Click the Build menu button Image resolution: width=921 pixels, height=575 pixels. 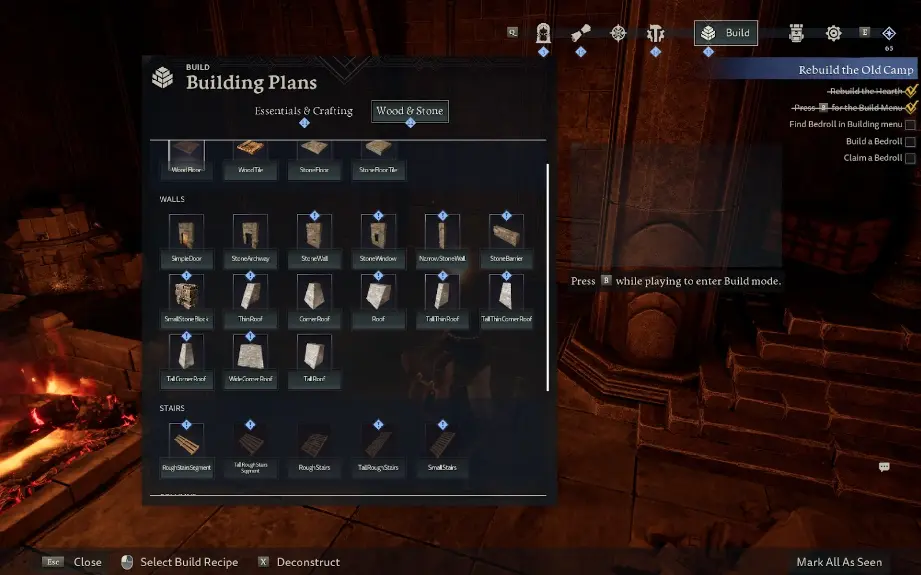pyautogui.click(x=726, y=33)
